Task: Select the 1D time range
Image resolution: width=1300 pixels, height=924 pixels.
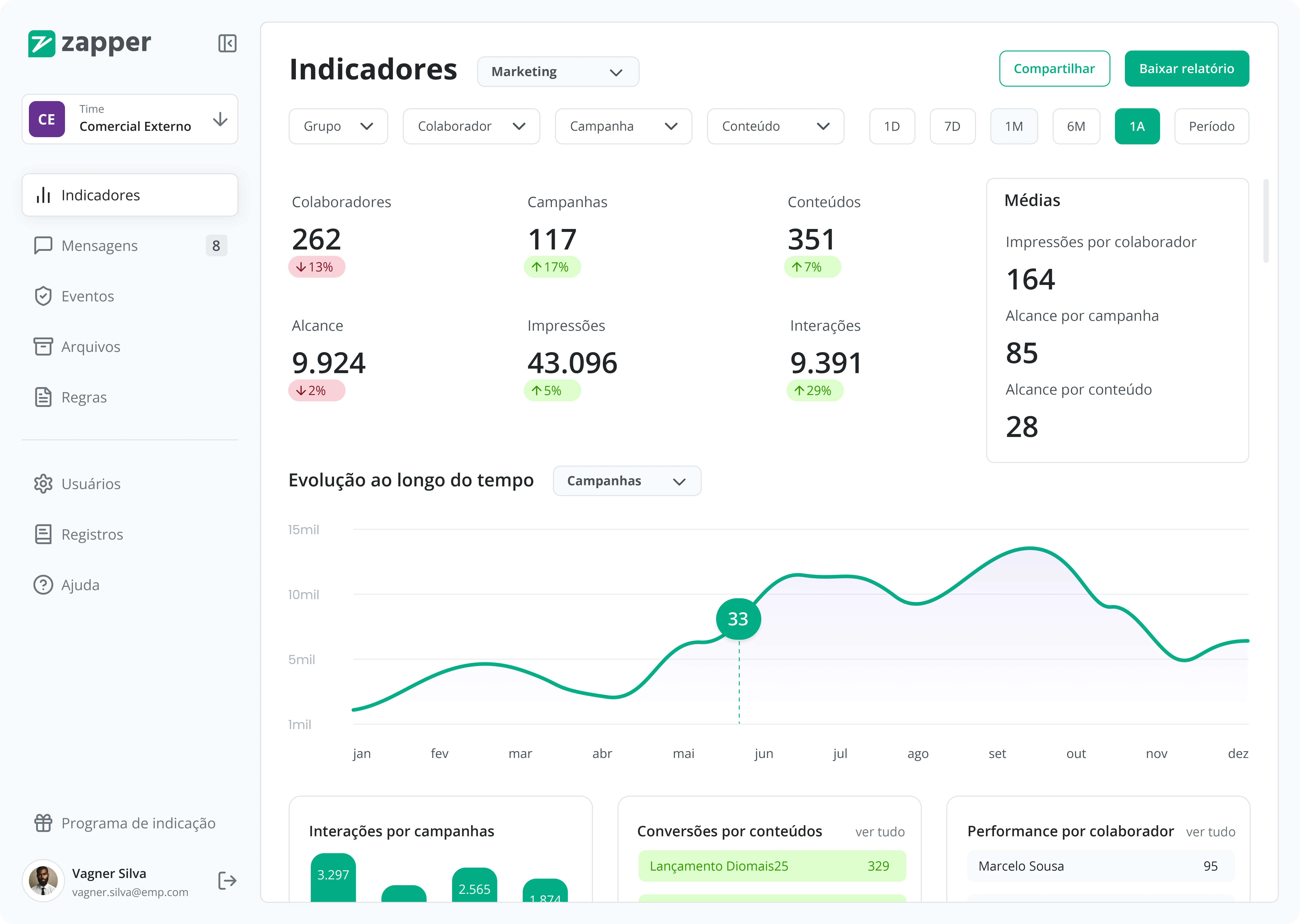Action: (x=892, y=126)
